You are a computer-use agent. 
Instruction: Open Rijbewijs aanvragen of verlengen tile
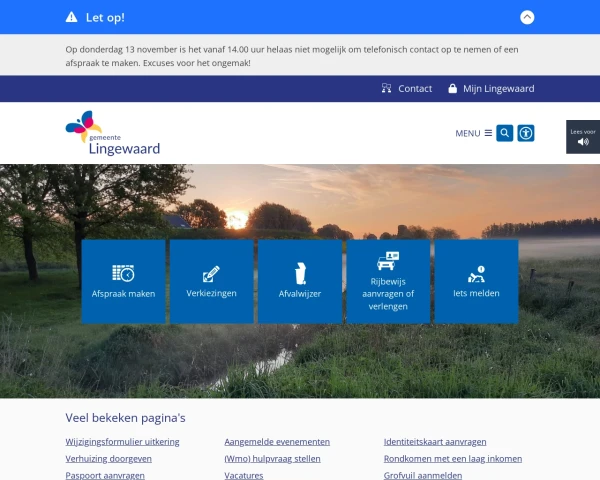click(388, 281)
